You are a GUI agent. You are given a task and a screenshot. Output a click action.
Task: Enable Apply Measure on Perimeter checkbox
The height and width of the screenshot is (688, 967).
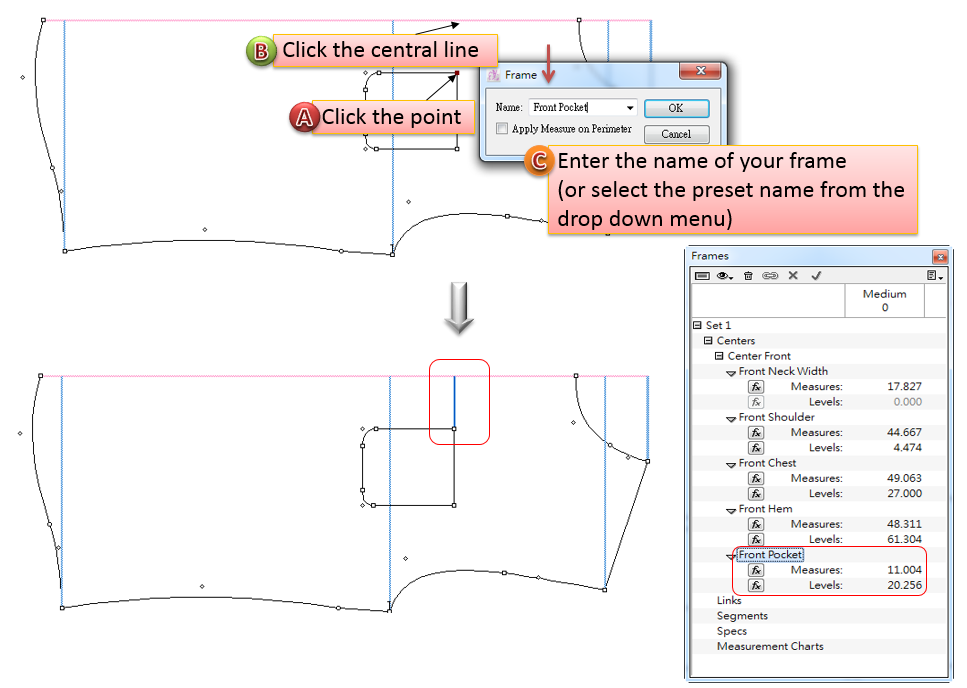coord(503,129)
